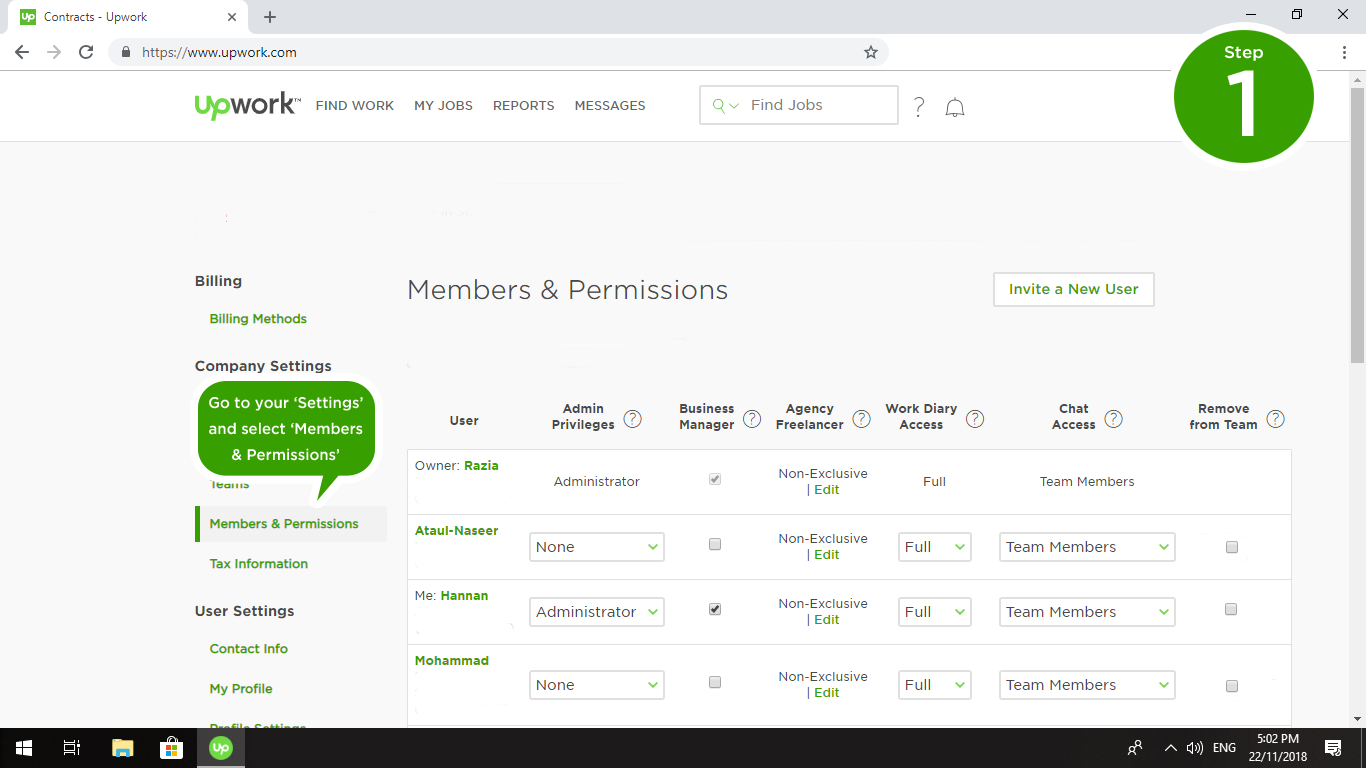Image resolution: width=1366 pixels, height=768 pixels.
Task: Click the Invite a New User button
Action: (1073, 289)
